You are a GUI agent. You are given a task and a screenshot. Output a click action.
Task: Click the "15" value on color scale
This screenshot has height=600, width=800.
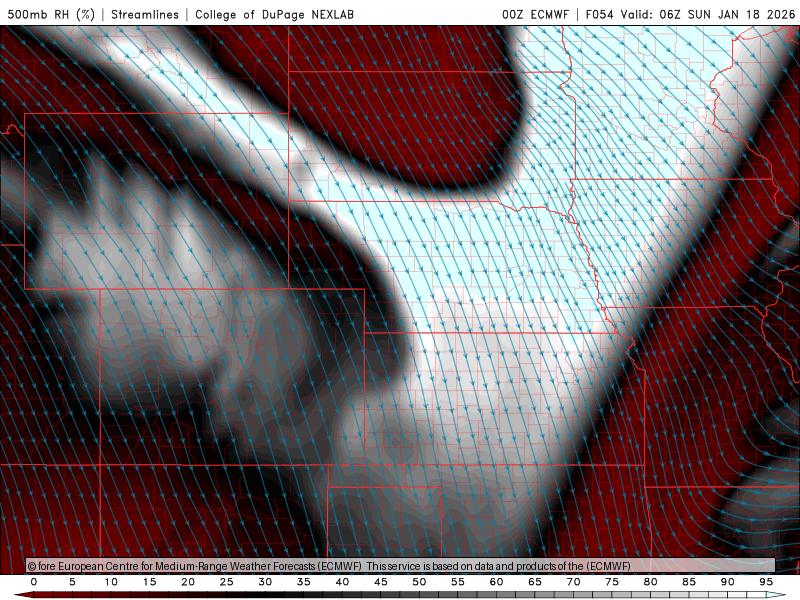click(x=149, y=582)
